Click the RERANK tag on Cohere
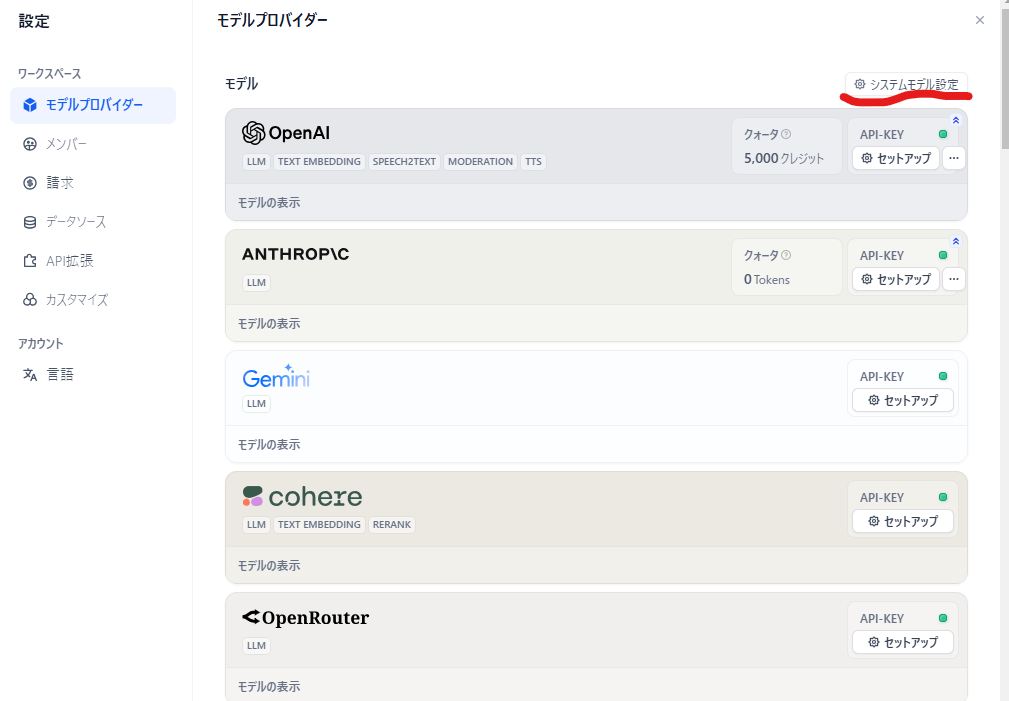Screen dimensions: 1009x701 click(x=392, y=525)
